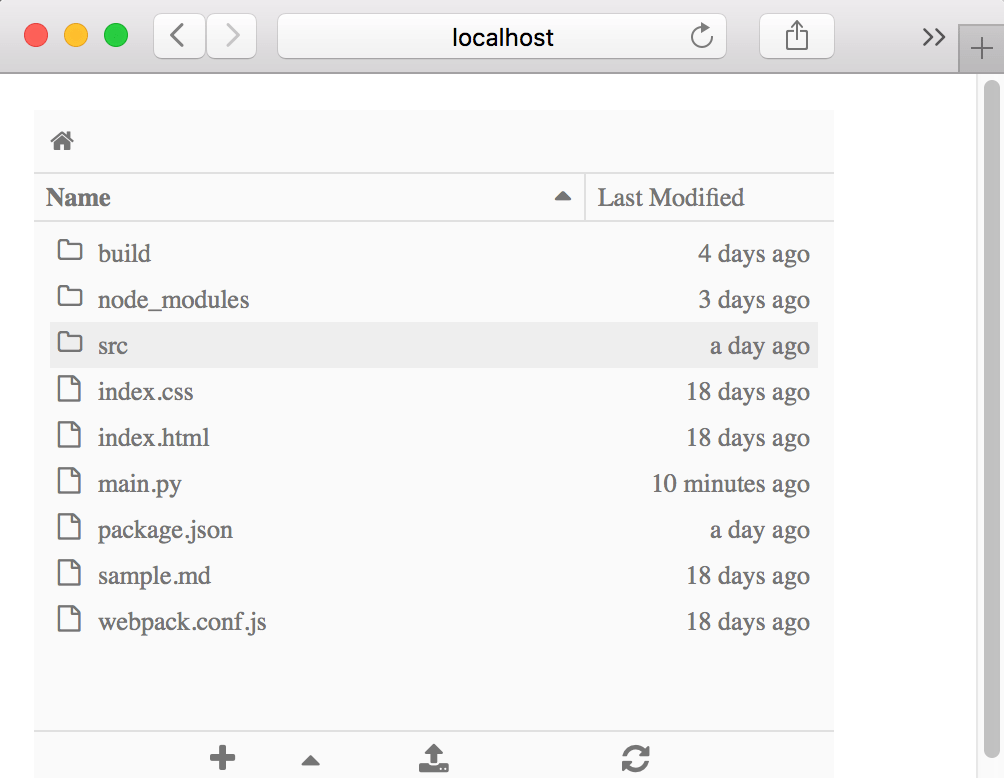1004x778 pixels.
Task: Click the up-arrow icon in bottom toolbar
Action: (x=311, y=761)
